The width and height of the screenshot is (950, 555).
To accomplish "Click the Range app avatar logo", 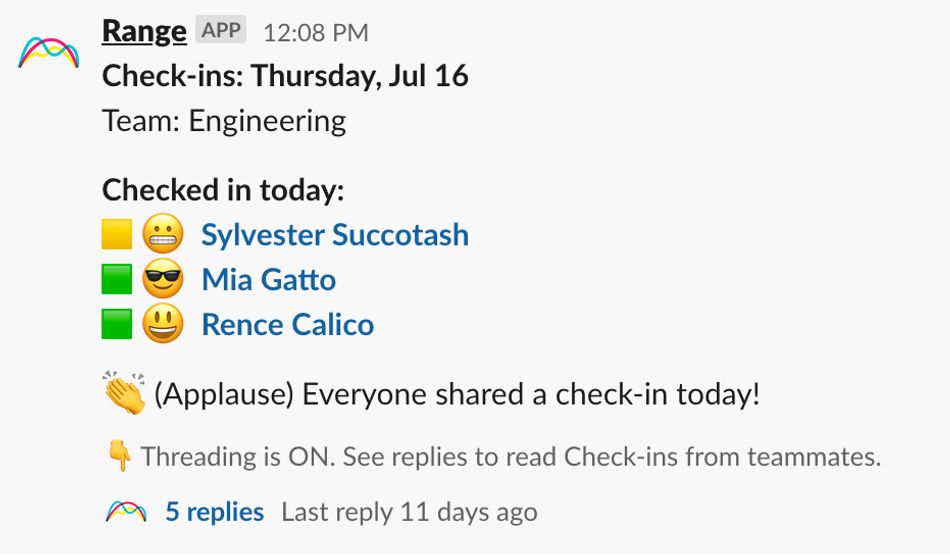I will [48, 52].
